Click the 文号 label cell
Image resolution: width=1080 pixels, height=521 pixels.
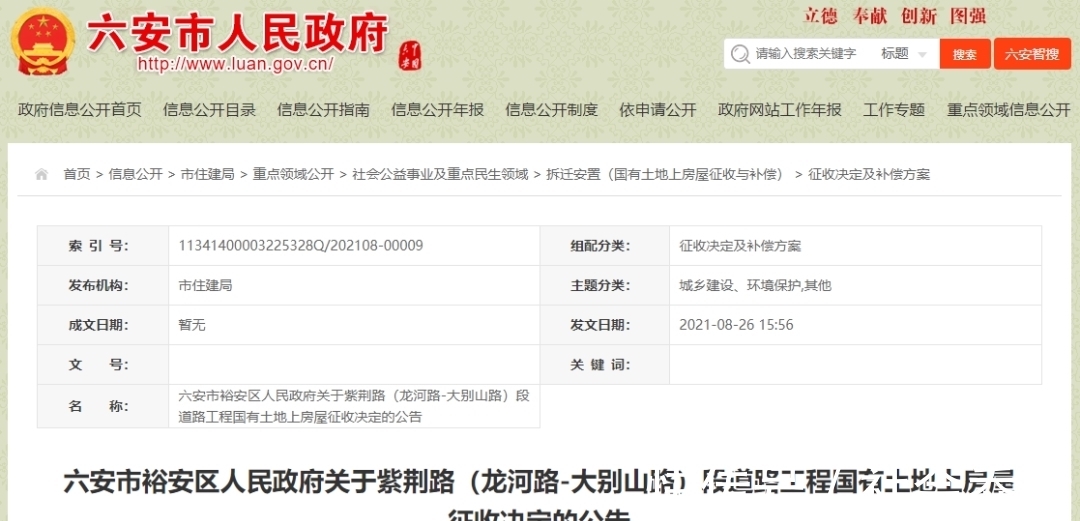[x=103, y=365]
